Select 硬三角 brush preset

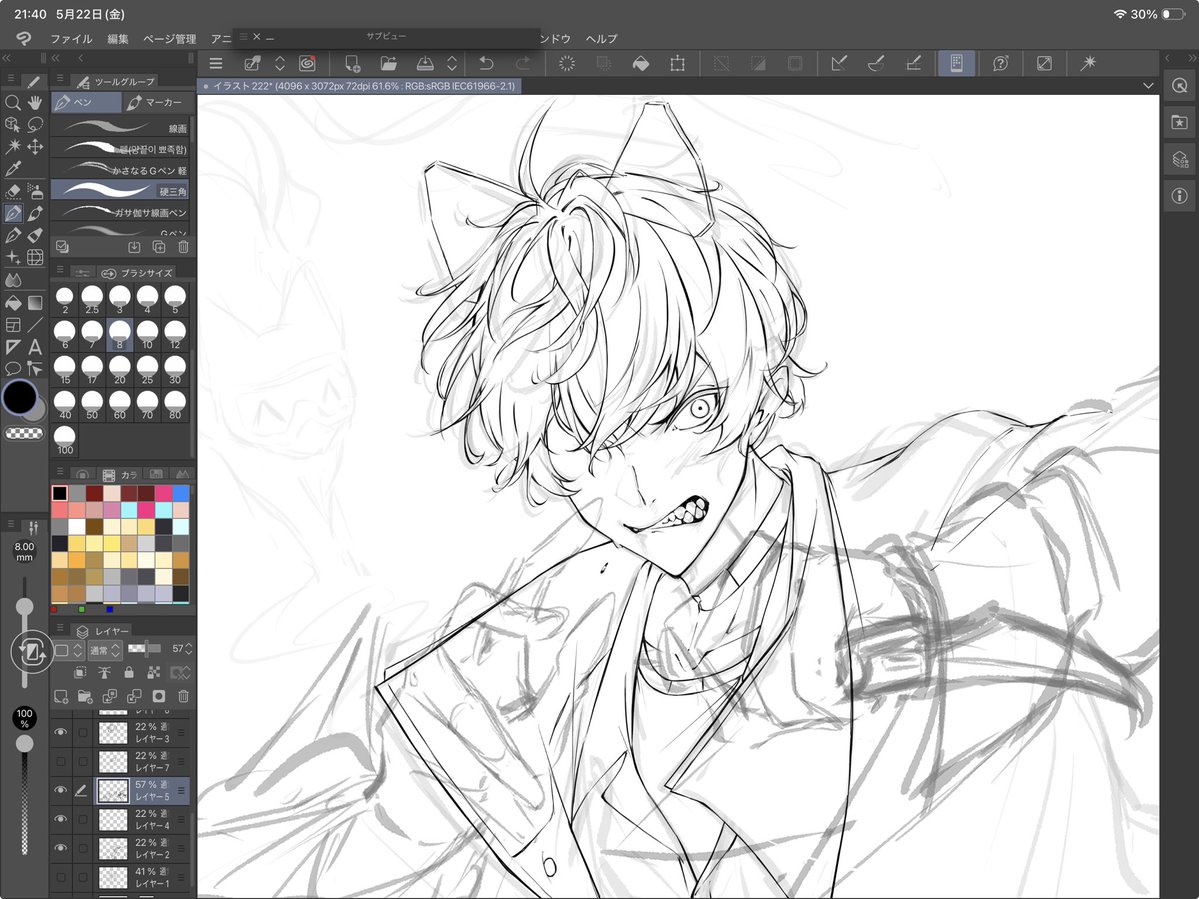click(x=120, y=190)
